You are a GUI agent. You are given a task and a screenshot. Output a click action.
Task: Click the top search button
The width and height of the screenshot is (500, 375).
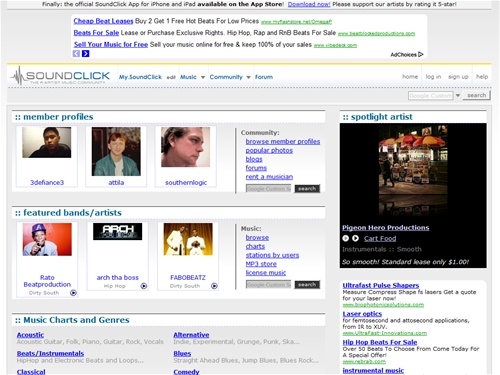pos(476,95)
